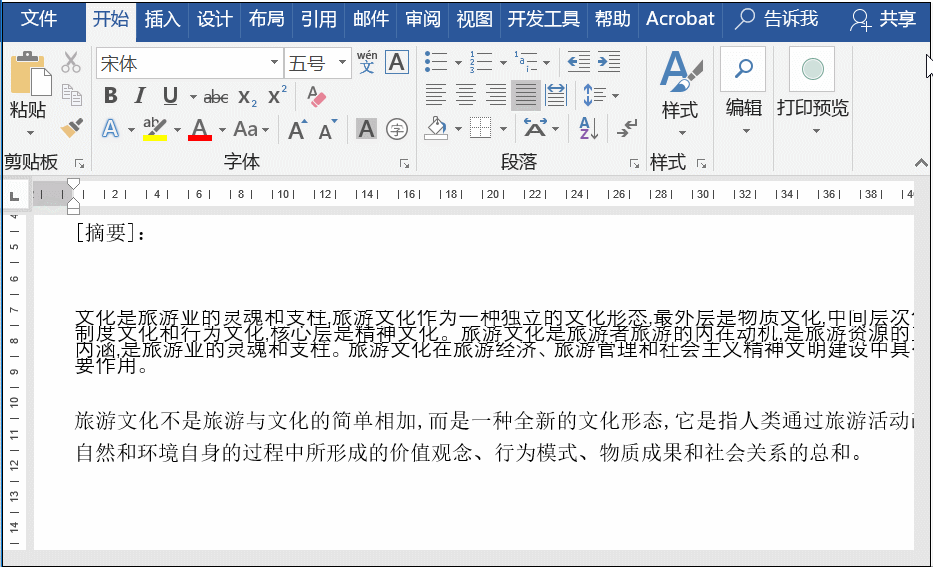Switch to the Acrobat tab
The height and width of the screenshot is (567, 933).
click(680, 20)
